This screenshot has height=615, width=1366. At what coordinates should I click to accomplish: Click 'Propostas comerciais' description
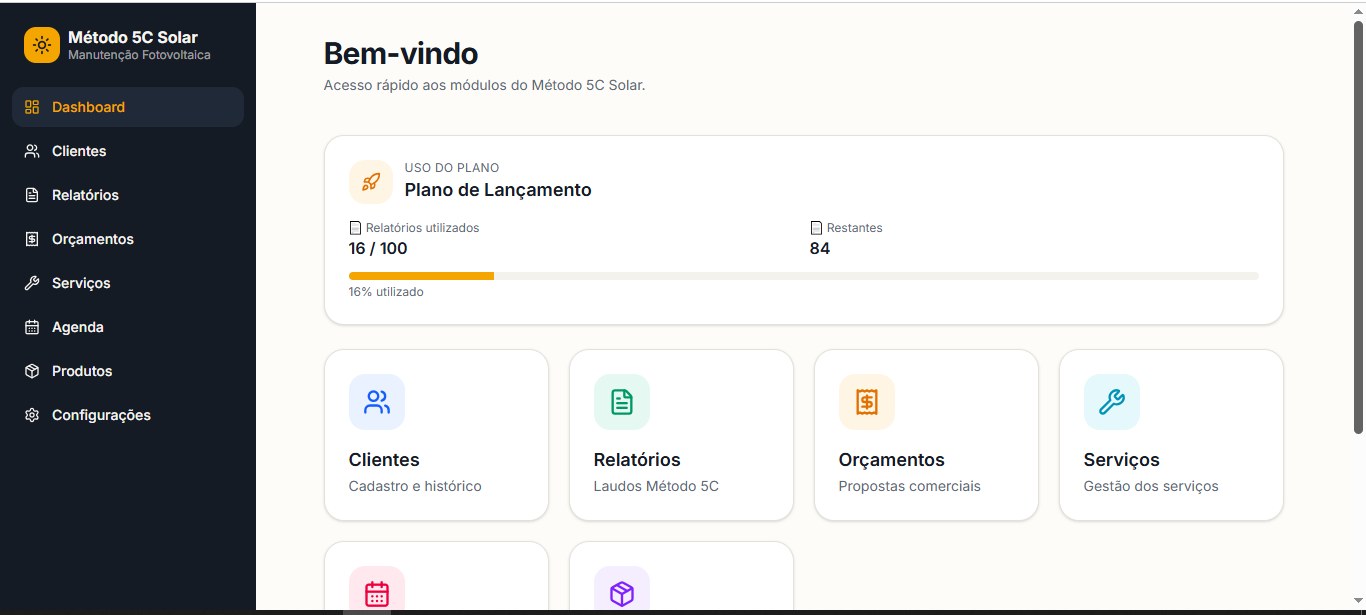pyautogui.click(x=910, y=486)
